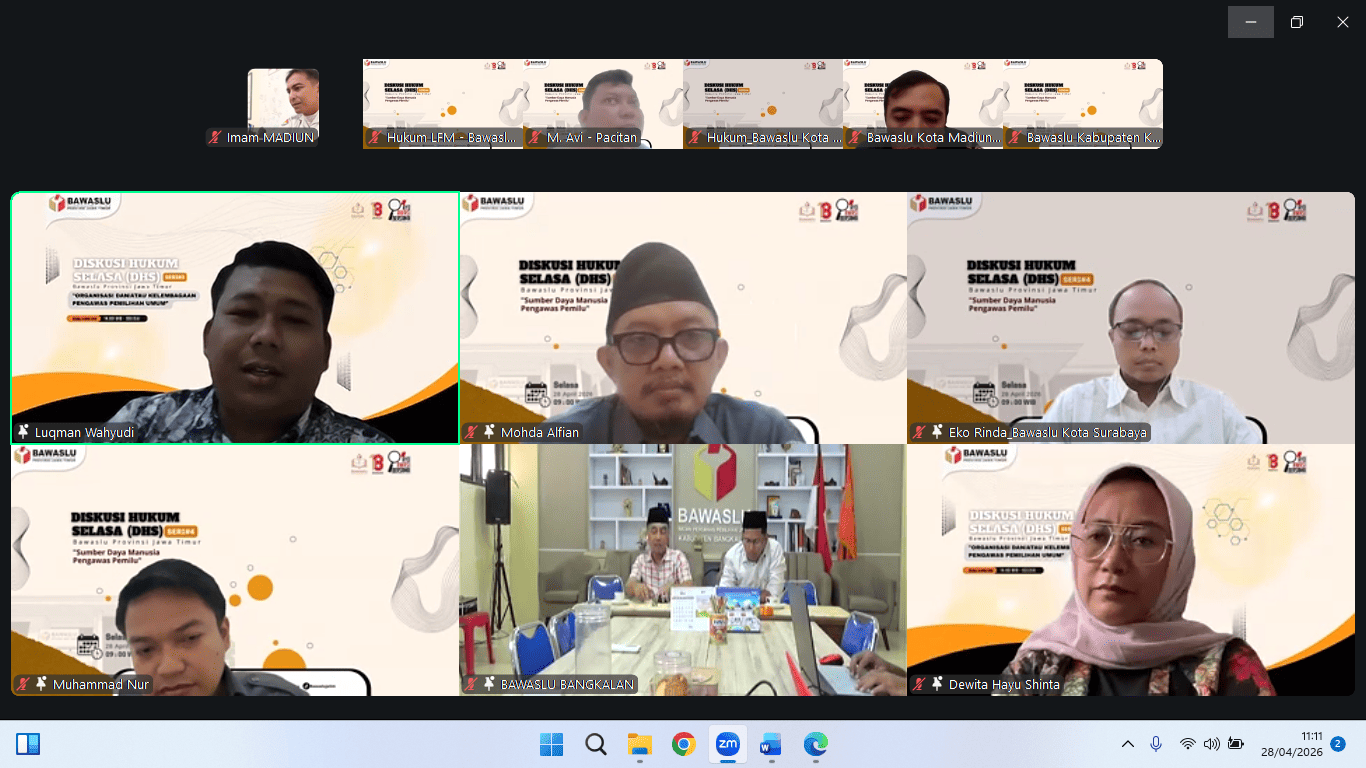Open Microsoft Edge from the taskbar
This screenshot has height=768, width=1366.
click(x=816, y=744)
